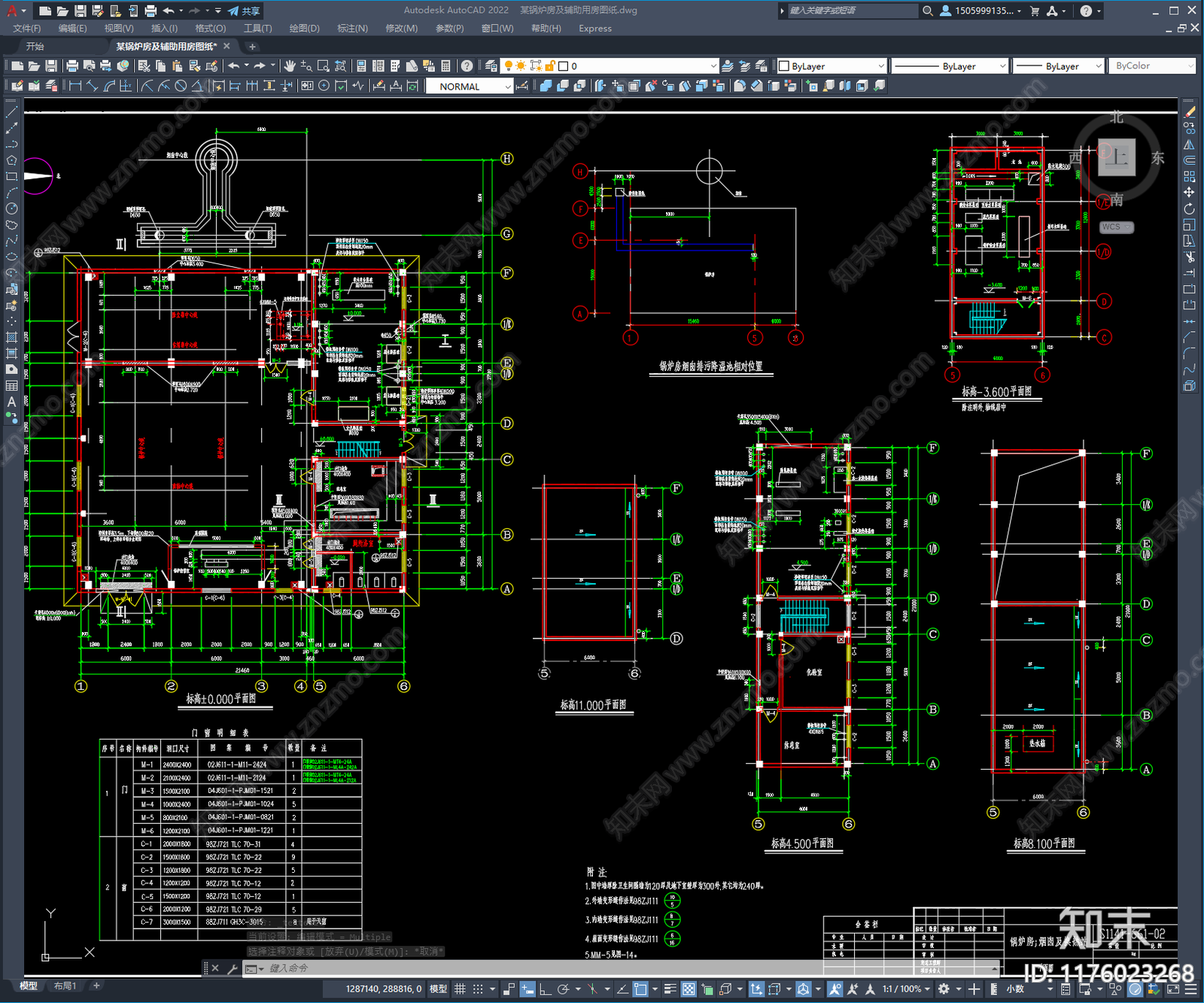
Task: Open the 标注(N) menu
Action: pyautogui.click(x=352, y=29)
